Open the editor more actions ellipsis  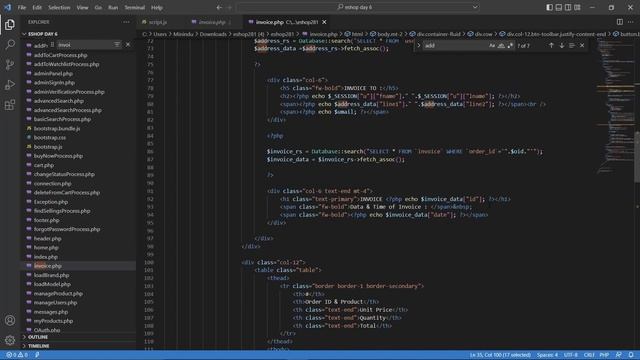click(x=631, y=22)
